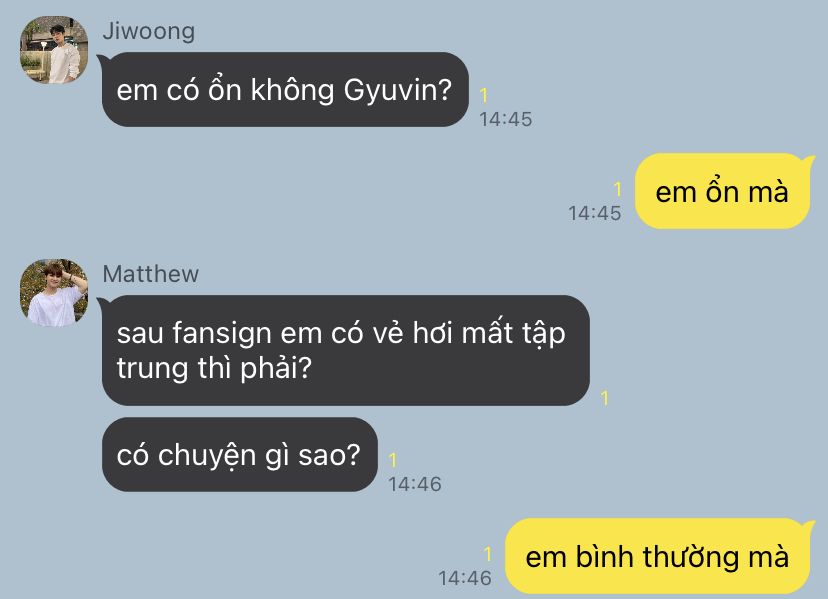
Task: Click unread count beside Jiwoong's message
Action: click(x=484, y=96)
